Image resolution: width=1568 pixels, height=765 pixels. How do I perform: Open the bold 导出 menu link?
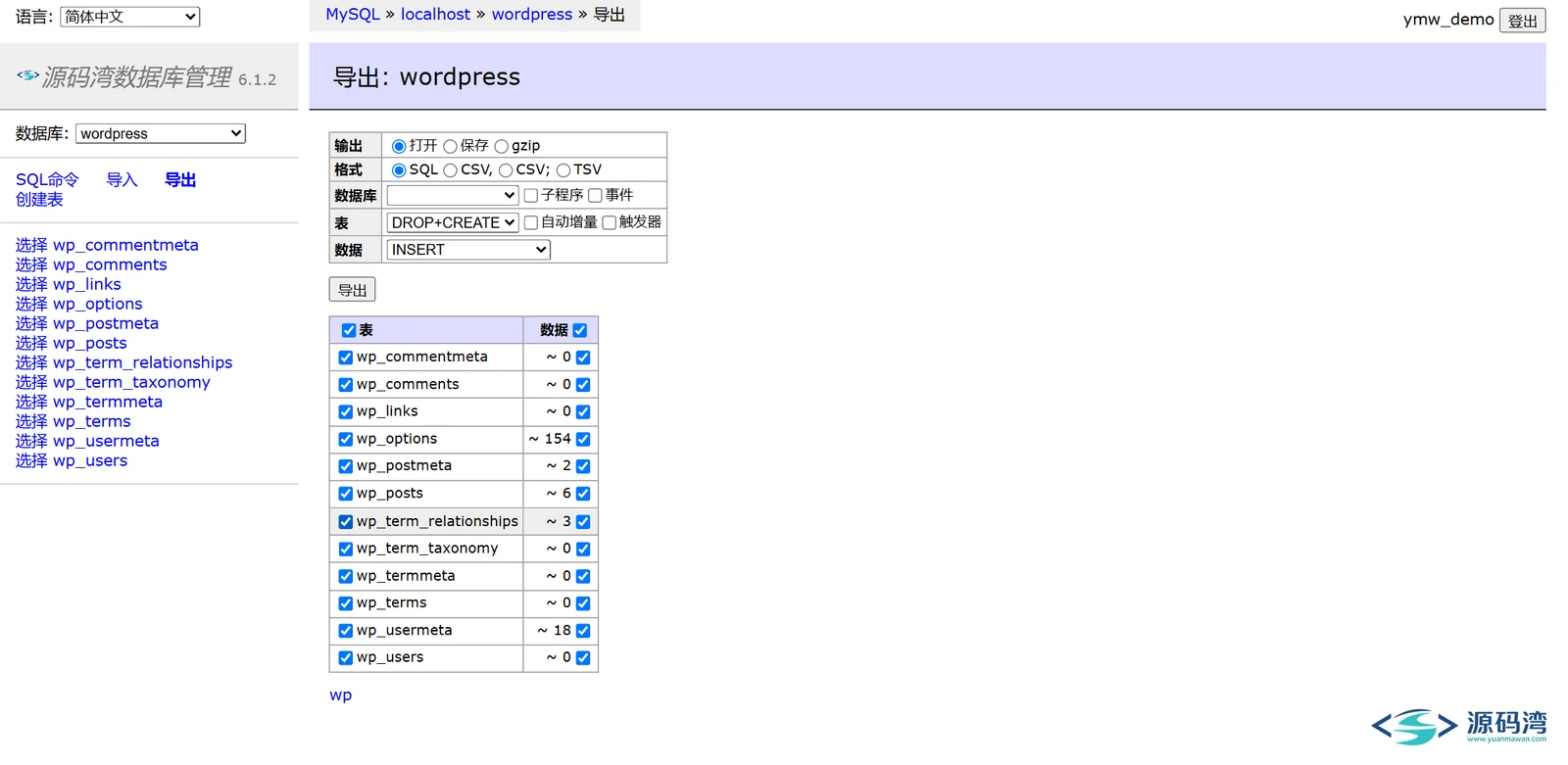(180, 179)
